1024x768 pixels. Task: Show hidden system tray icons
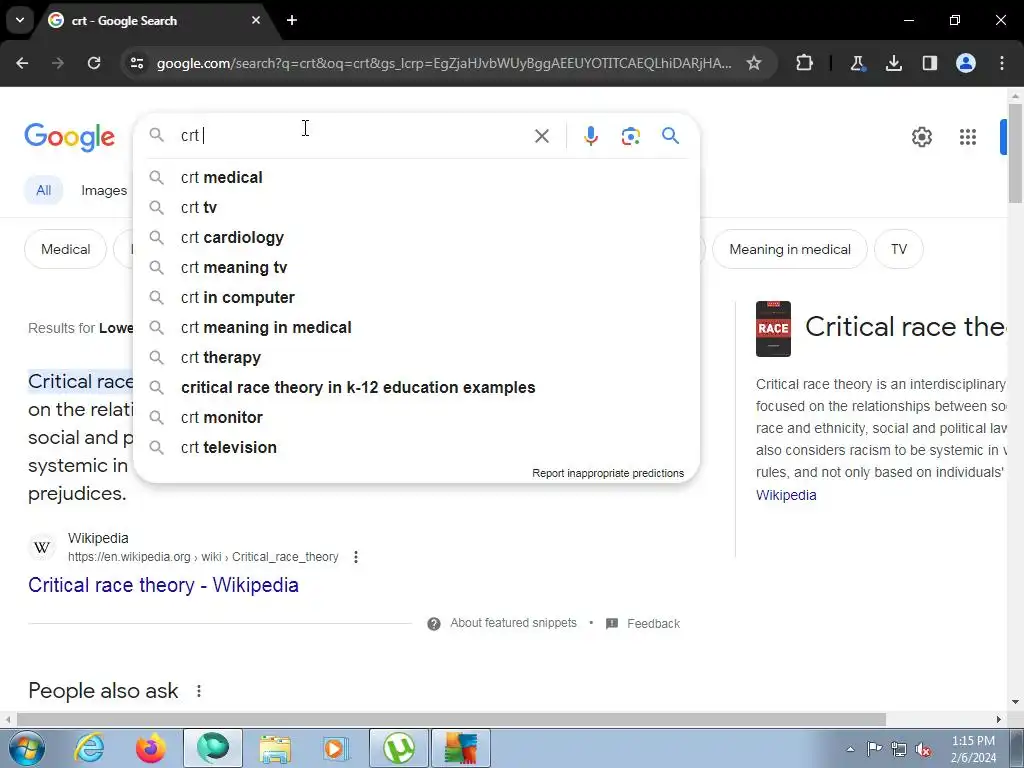click(x=850, y=749)
